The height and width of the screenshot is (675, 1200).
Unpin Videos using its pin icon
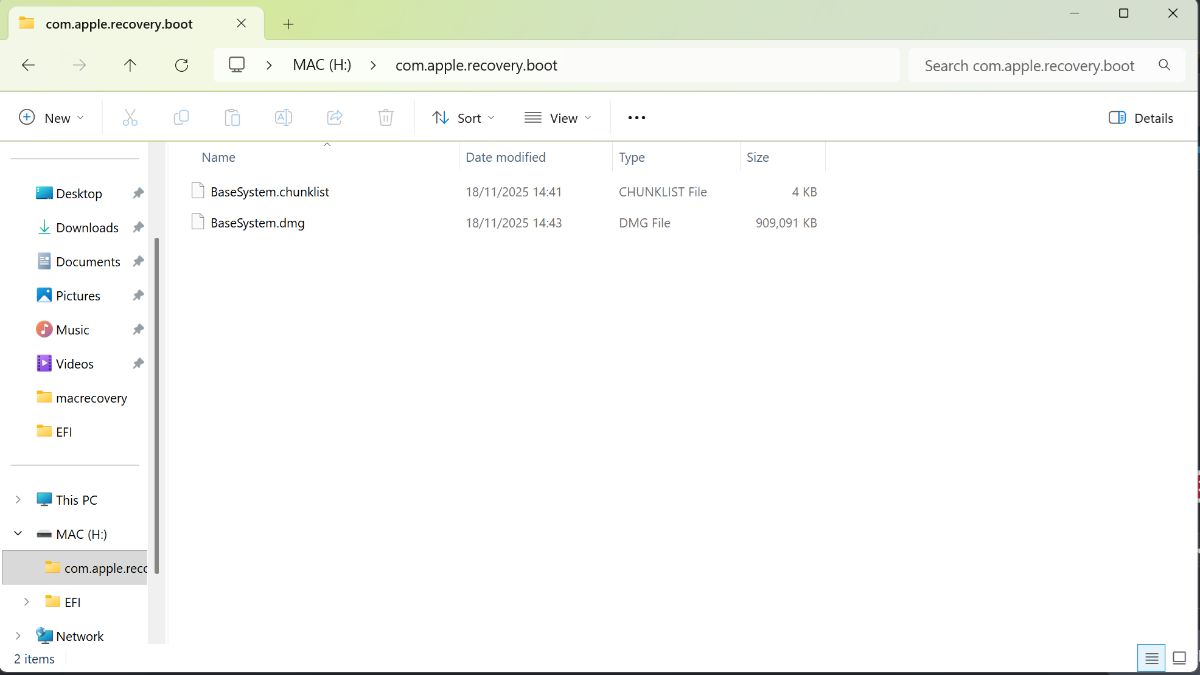coord(138,363)
